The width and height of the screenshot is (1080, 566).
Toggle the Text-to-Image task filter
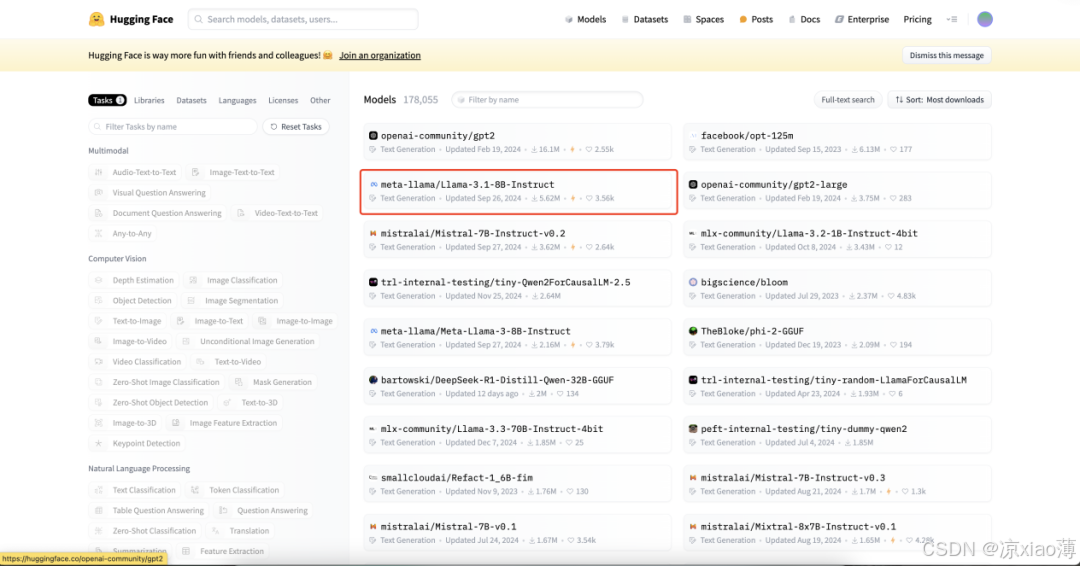pos(128,321)
